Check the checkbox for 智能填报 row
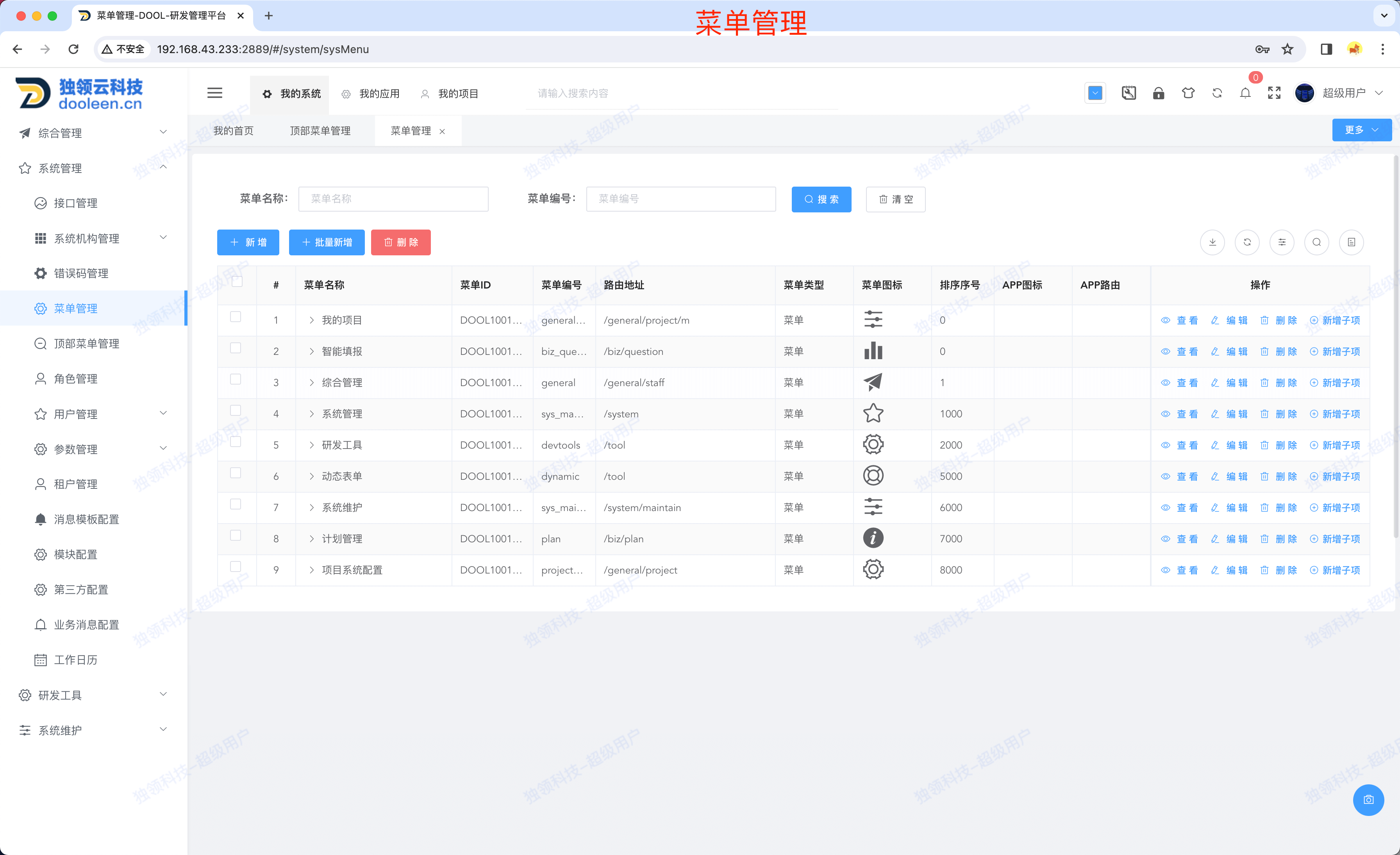 pos(235,348)
